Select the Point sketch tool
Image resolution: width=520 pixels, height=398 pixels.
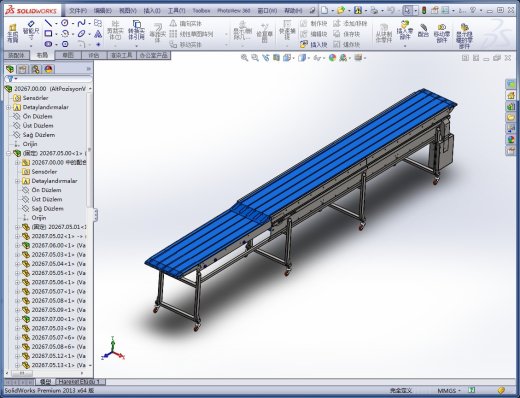click(x=98, y=44)
